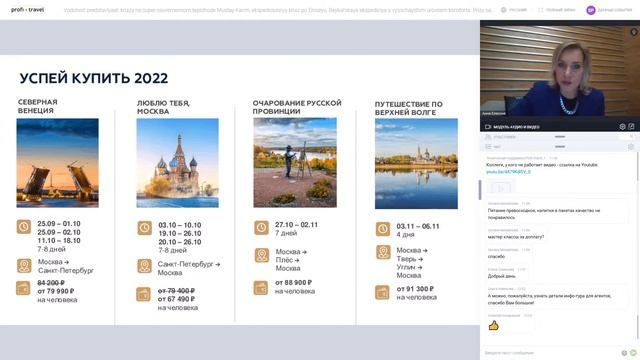Open the YouTube link in chat
The height and width of the screenshot is (360, 640).
coord(508,172)
